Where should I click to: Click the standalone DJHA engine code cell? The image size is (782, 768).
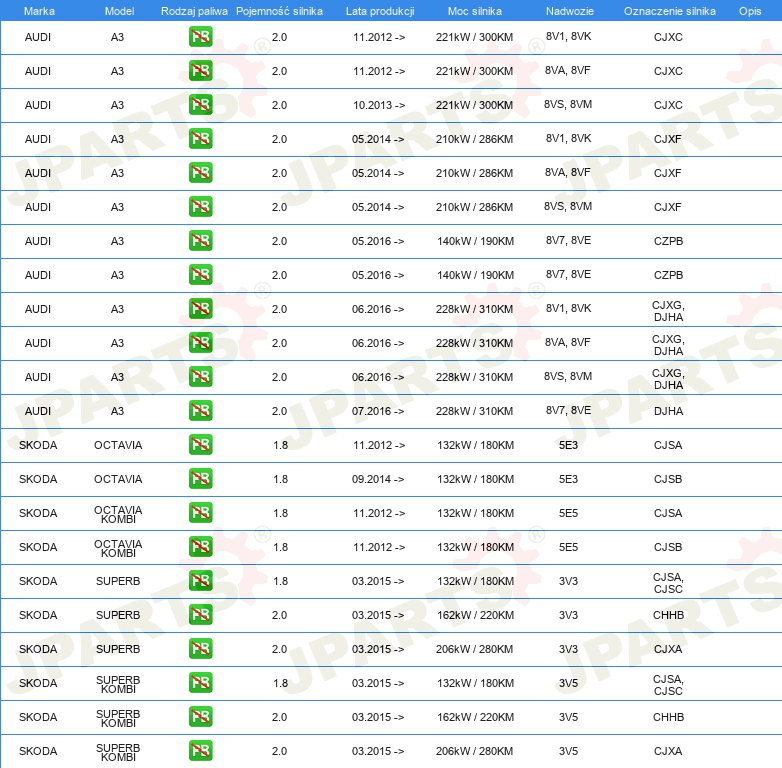(x=668, y=411)
